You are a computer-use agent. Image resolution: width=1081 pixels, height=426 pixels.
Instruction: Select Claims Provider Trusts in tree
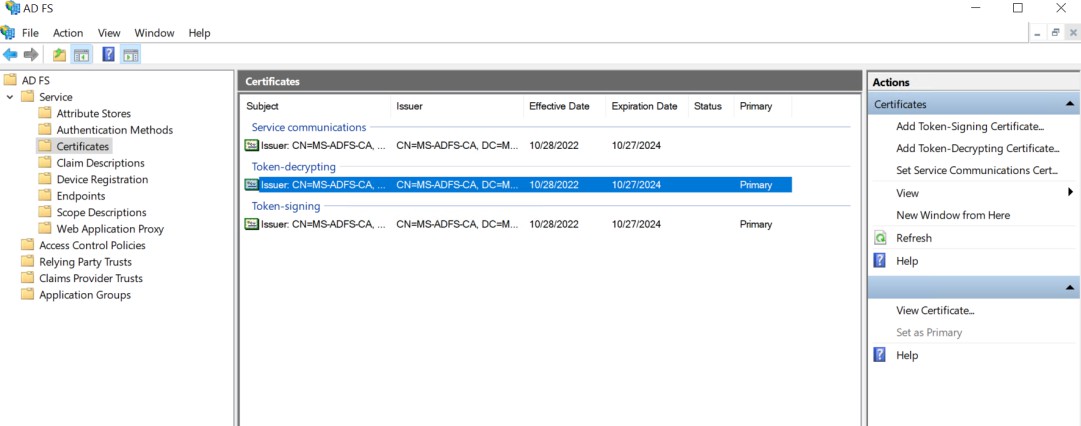pyautogui.click(x=91, y=278)
